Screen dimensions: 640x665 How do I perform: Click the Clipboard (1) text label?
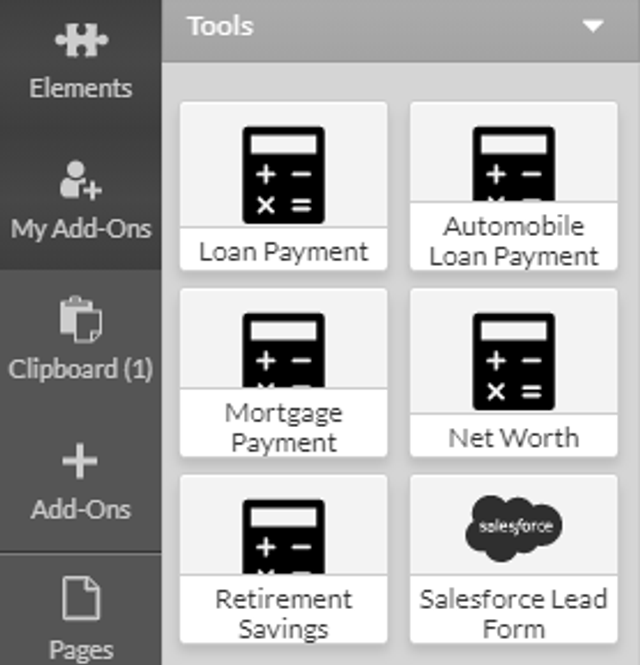tap(81, 369)
